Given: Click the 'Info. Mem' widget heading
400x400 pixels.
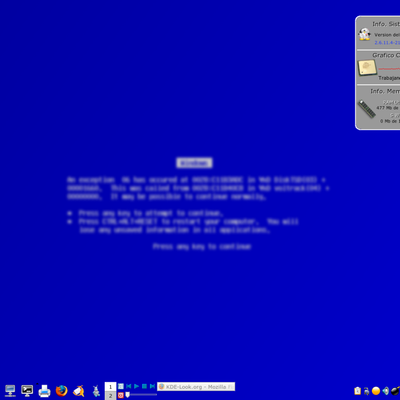Looking at the screenshot, I should (385, 91).
